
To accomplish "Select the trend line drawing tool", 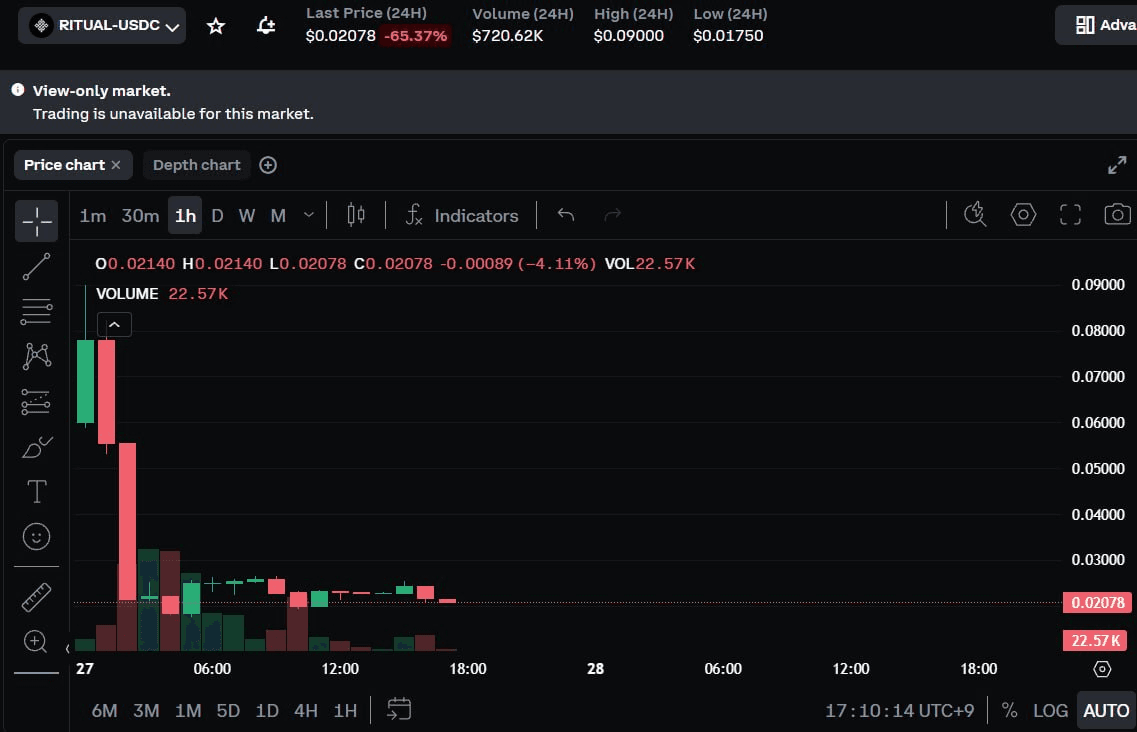I will tap(36, 266).
